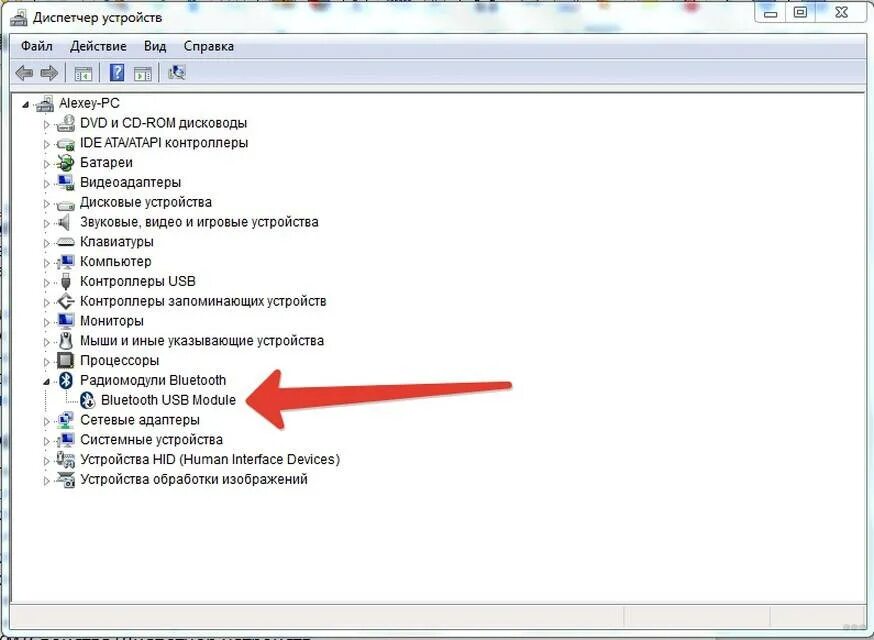Close the Диспетчер устройств window
874x640 pixels.
click(841, 13)
